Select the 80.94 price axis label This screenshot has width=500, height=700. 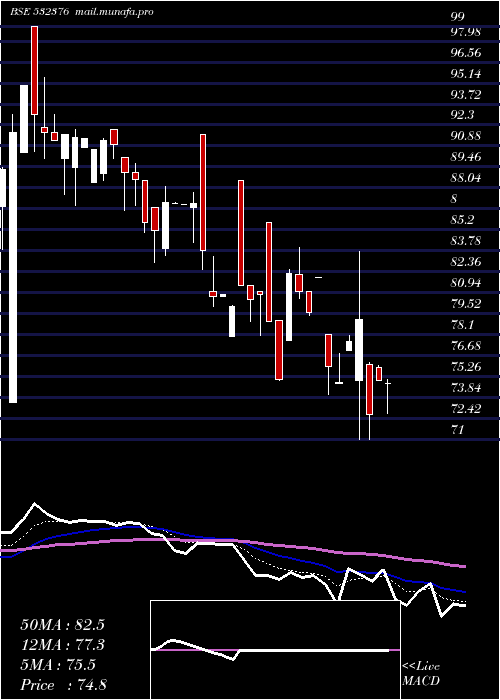pos(466,283)
